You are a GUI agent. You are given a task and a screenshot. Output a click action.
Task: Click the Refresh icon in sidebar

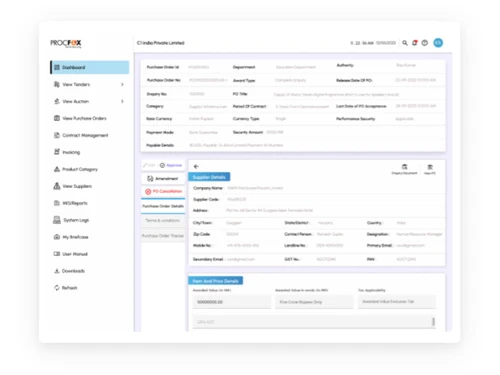(57, 288)
